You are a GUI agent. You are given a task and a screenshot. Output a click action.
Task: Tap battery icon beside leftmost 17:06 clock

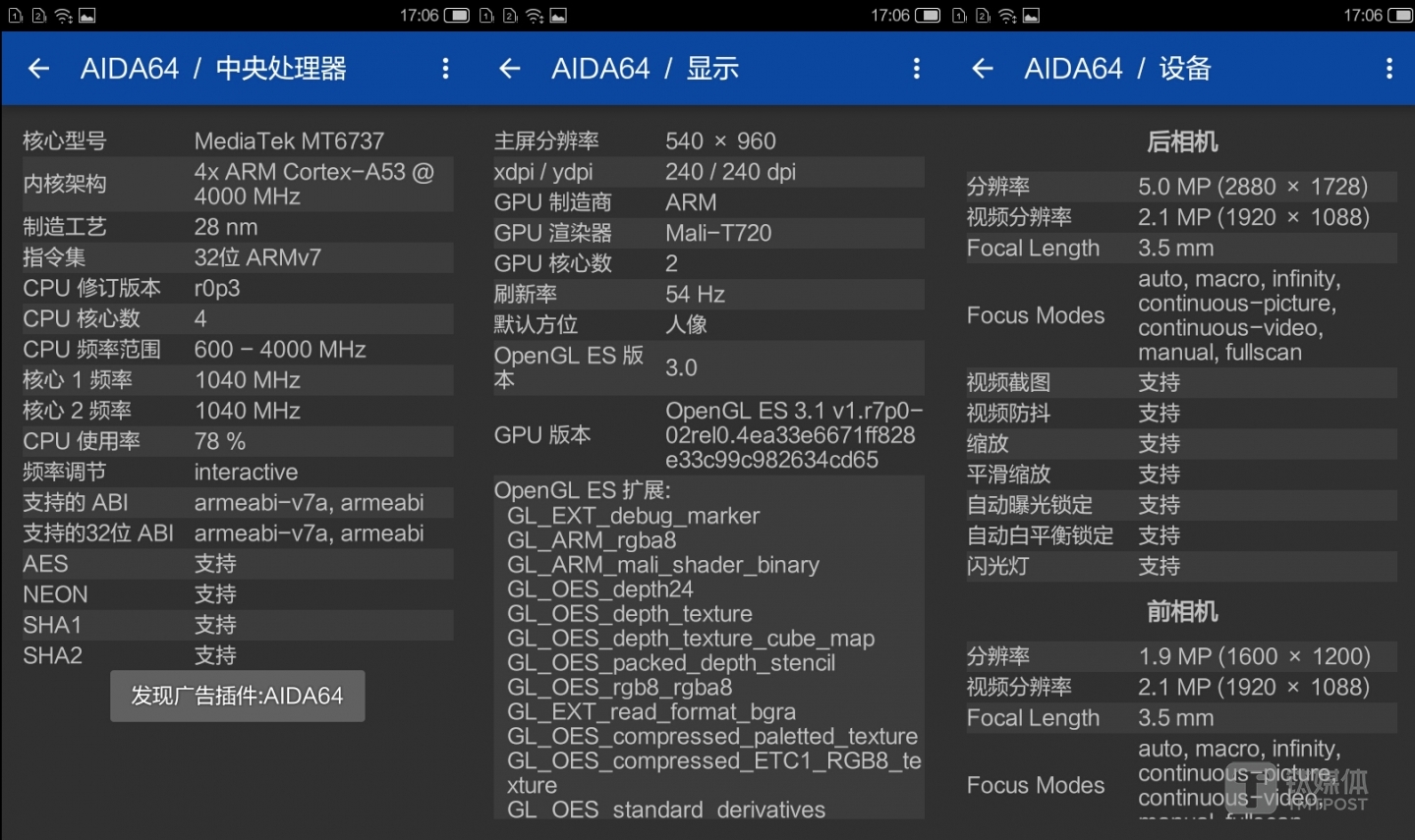457,16
